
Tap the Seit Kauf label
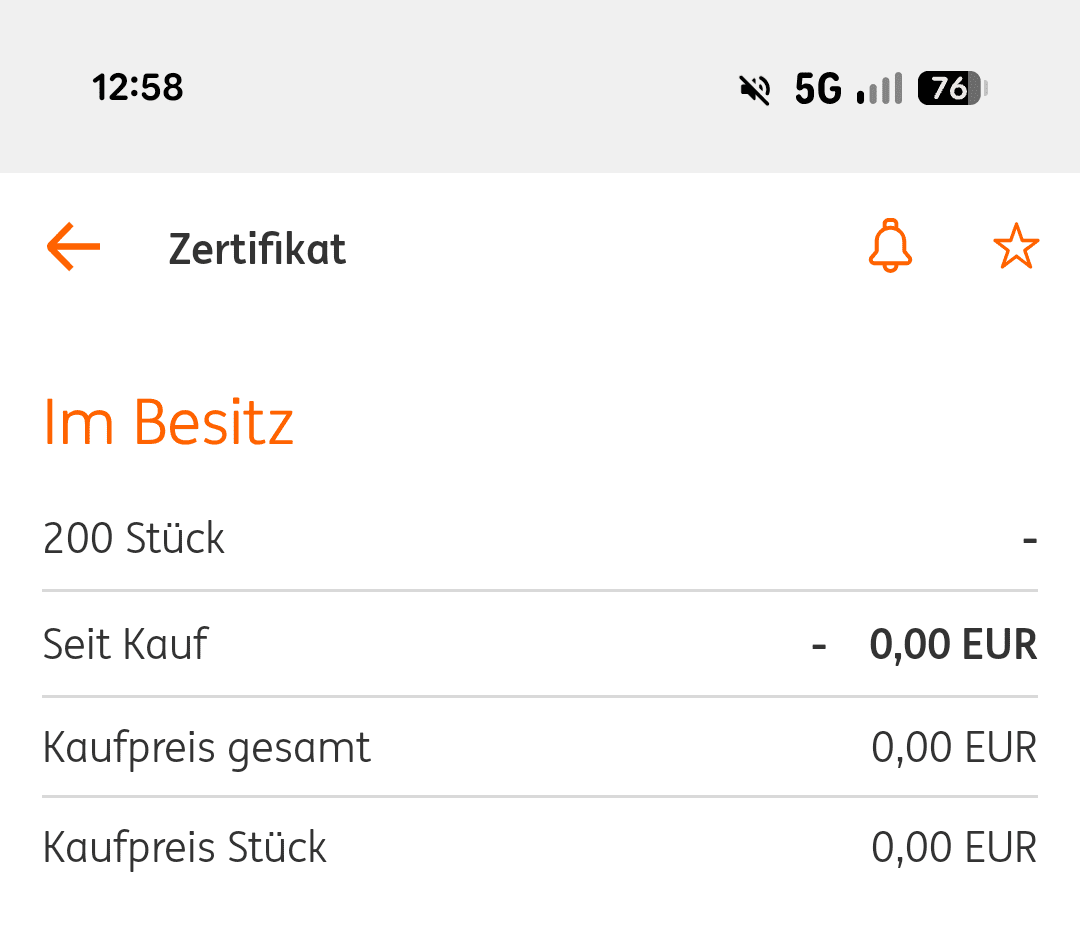pyautogui.click(x=125, y=644)
